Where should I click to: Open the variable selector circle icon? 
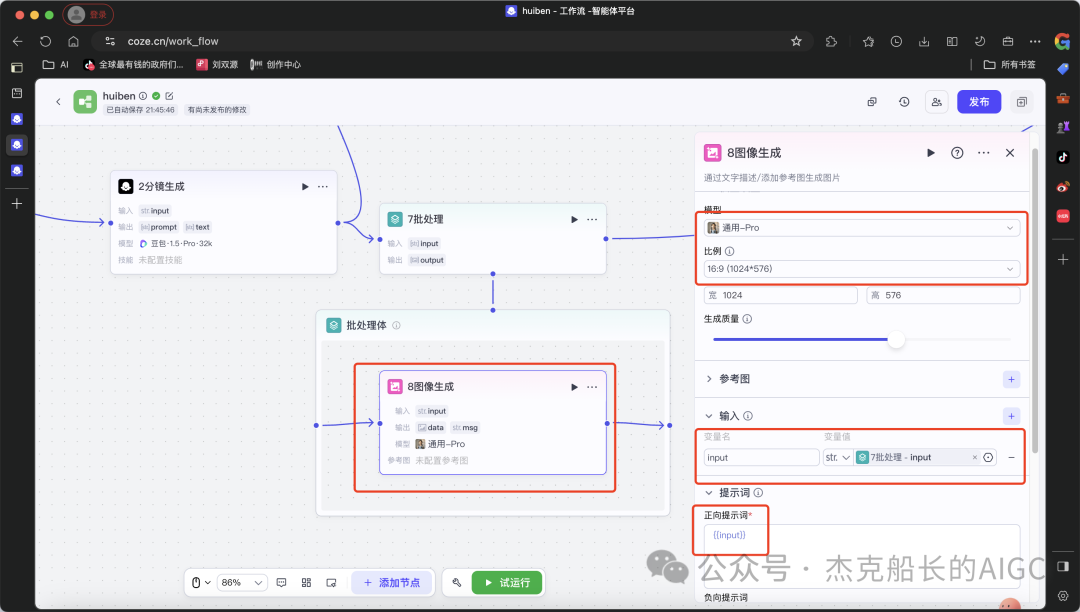click(988, 458)
